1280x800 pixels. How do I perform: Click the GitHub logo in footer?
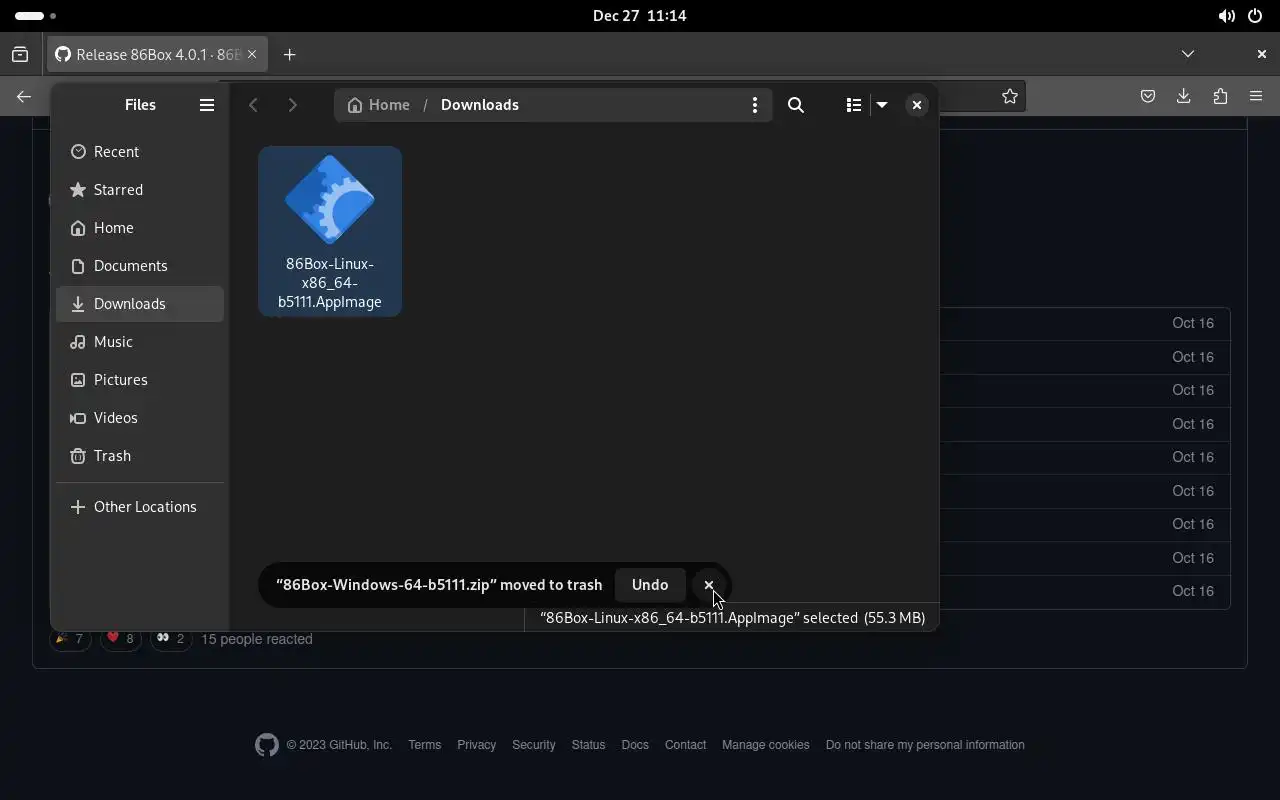(267, 745)
